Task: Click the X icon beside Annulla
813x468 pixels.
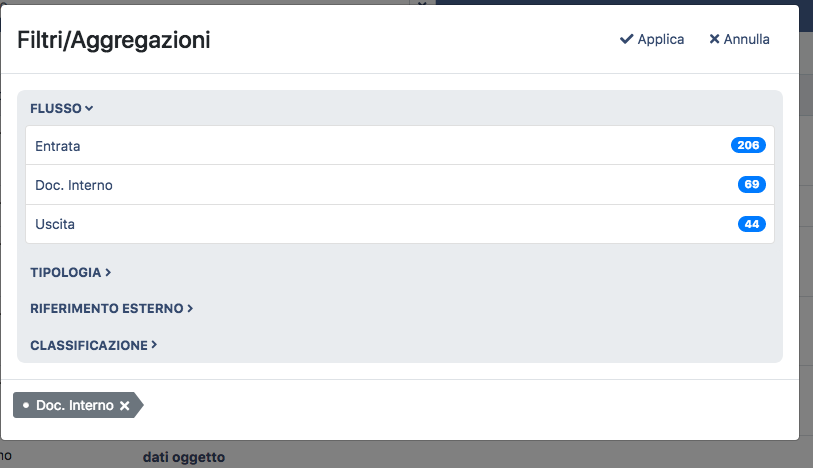Action: tap(714, 40)
